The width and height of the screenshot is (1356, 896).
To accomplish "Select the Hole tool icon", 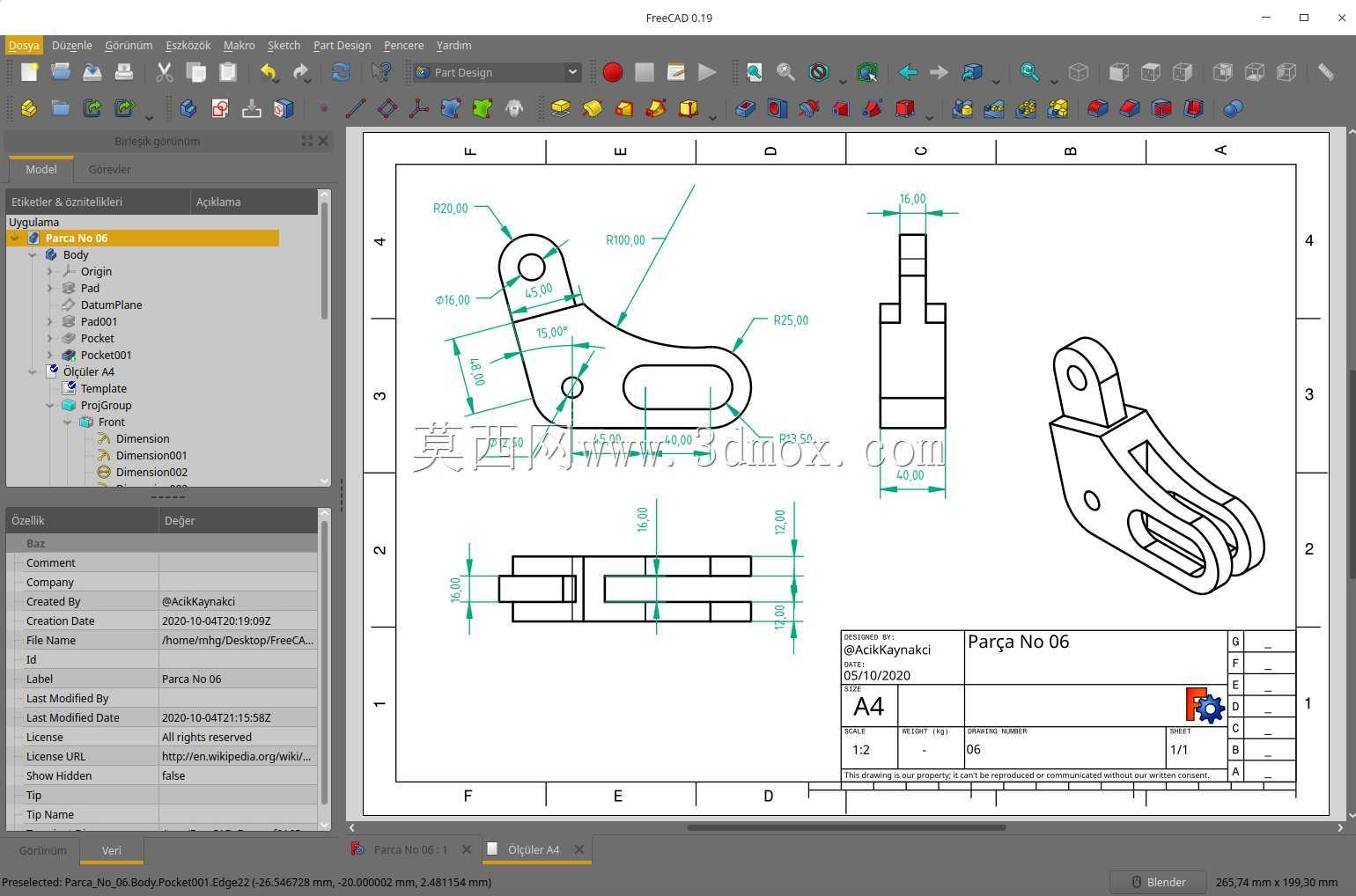I will pyautogui.click(x=777, y=108).
